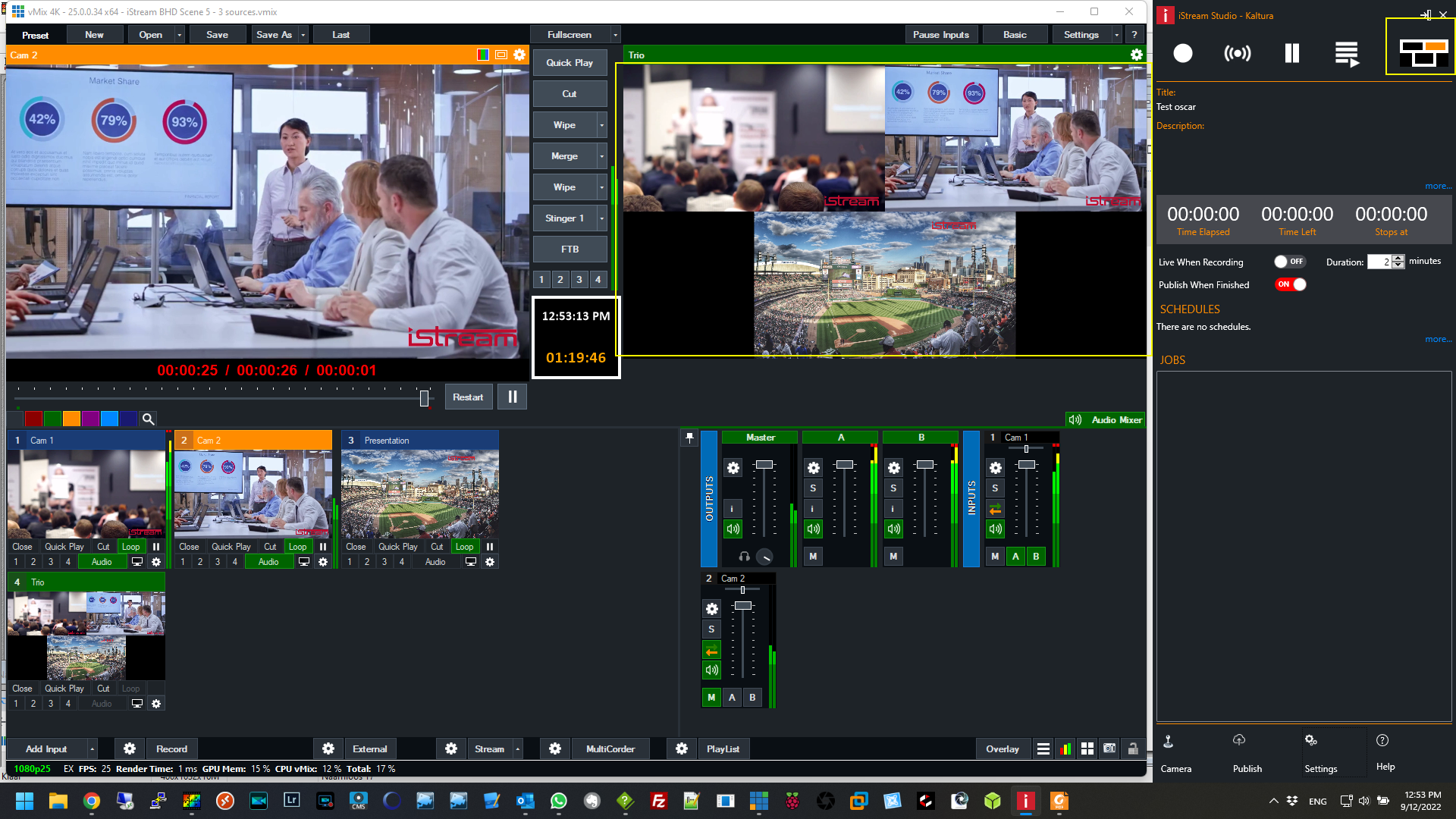
Task: Click the color bars icon in Cam 2 header
Action: [483, 55]
